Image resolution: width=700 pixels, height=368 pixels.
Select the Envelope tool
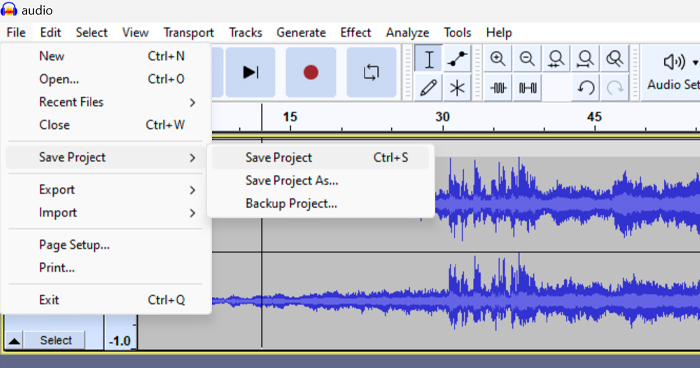[x=457, y=59]
